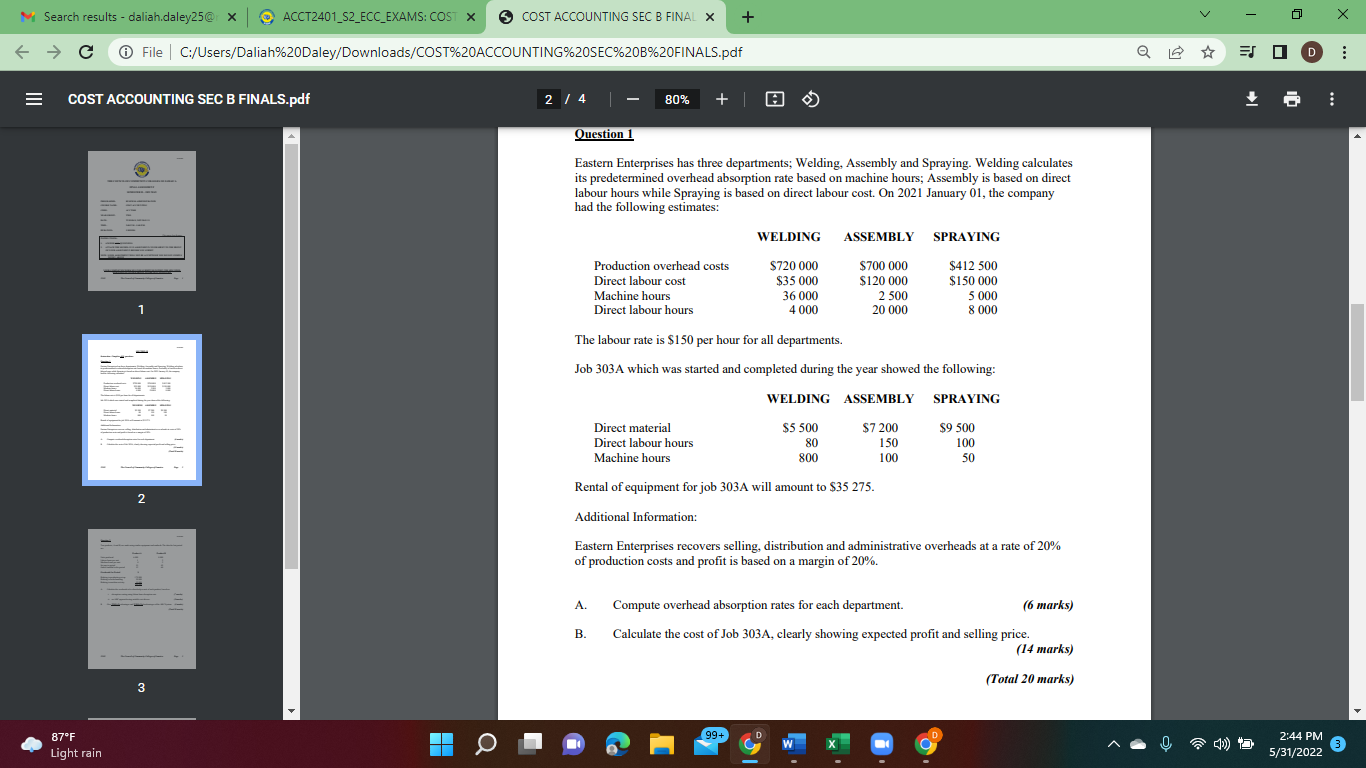Select the page 1 thumbnail

141,221
